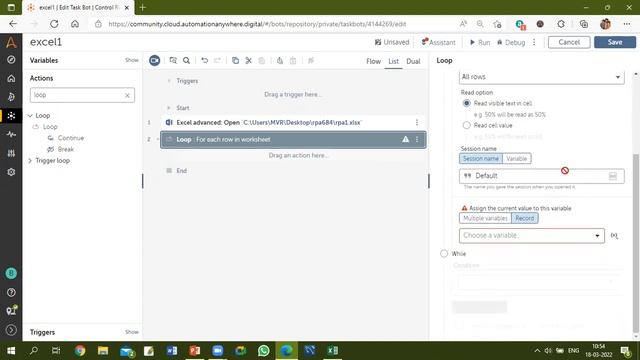Choose Session name toggle

[481, 158]
